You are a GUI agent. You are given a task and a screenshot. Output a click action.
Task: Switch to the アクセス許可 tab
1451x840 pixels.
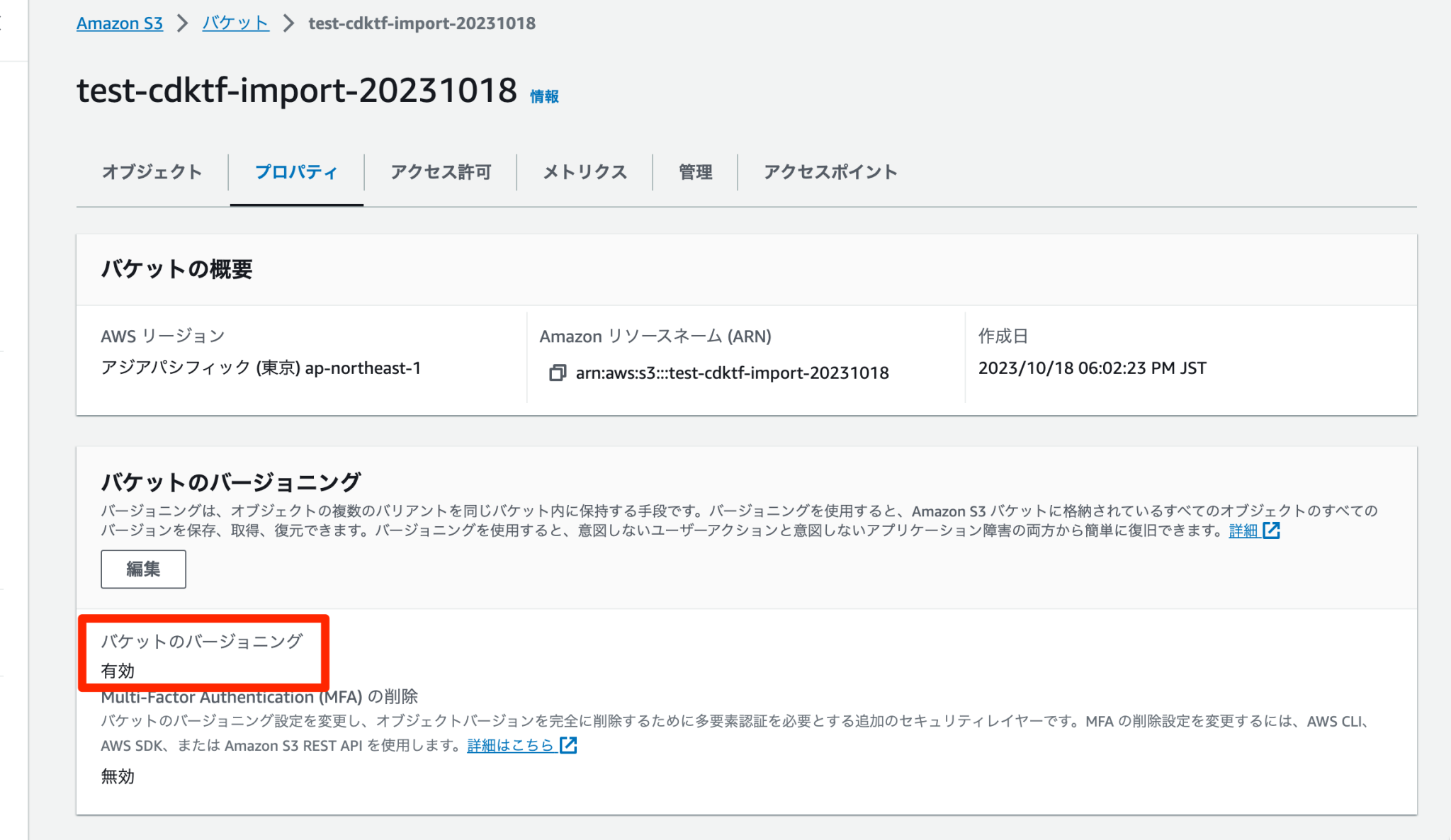tap(440, 171)
